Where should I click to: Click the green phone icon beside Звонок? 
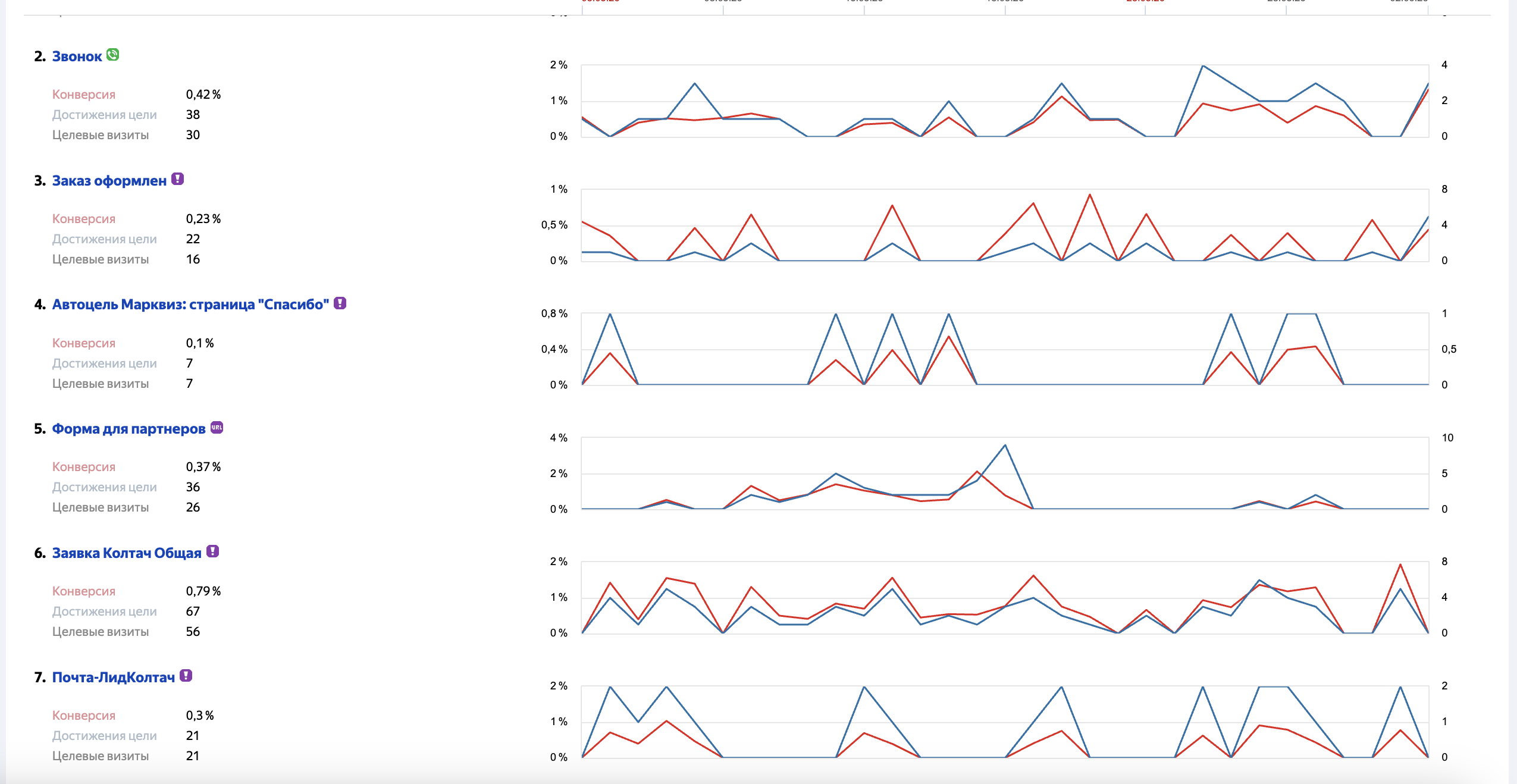(x=113, y=55)
